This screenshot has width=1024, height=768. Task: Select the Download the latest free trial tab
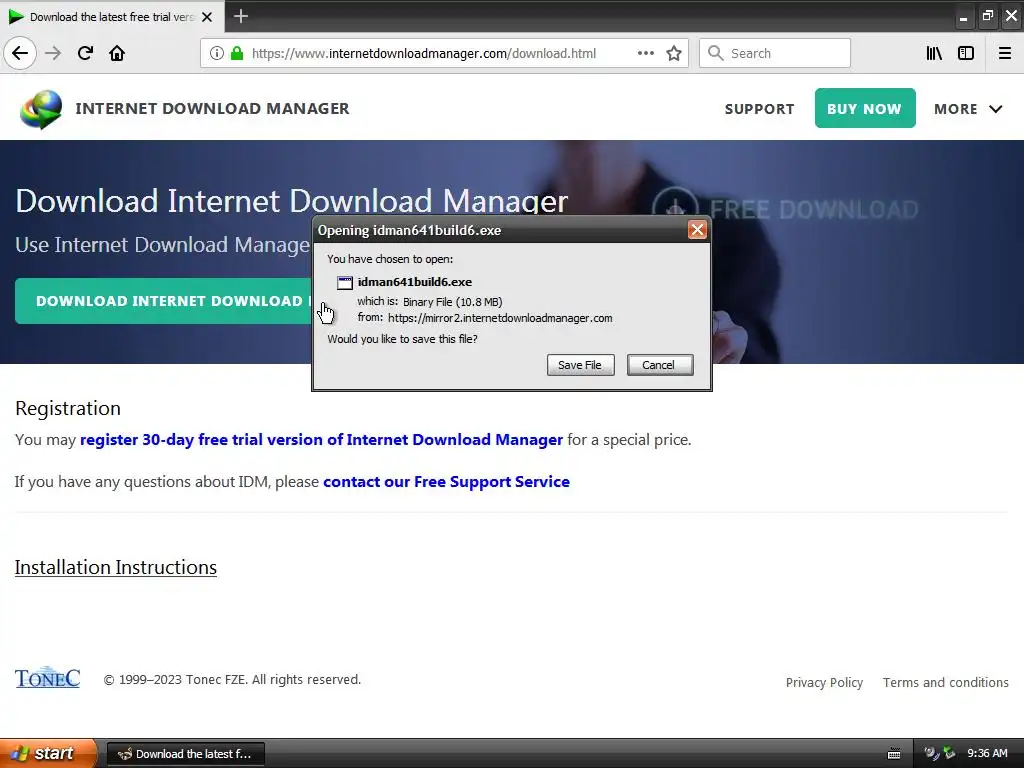[x=112, y=17]
